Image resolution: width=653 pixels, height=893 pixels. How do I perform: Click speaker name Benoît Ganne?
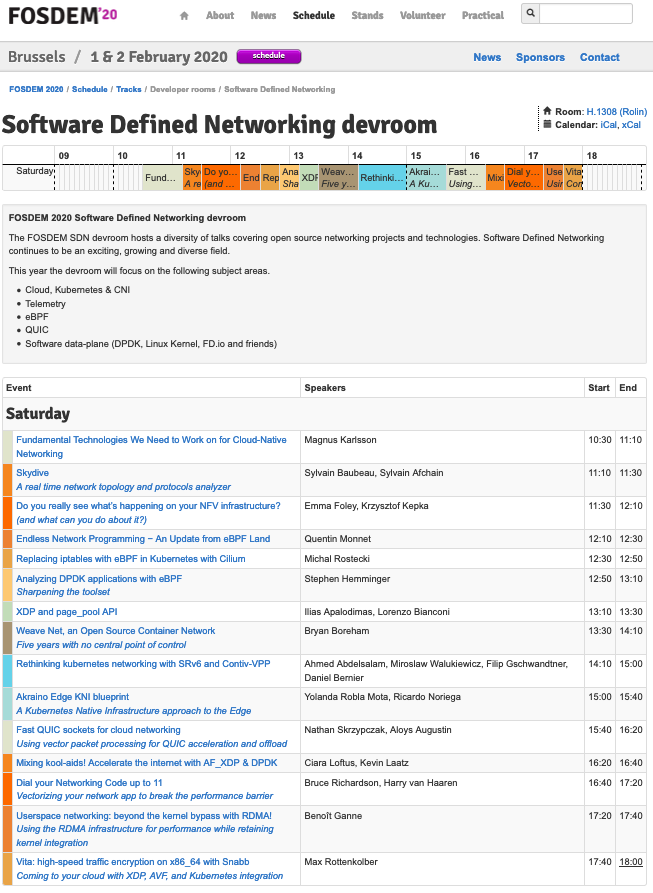(x=333, y=816)
